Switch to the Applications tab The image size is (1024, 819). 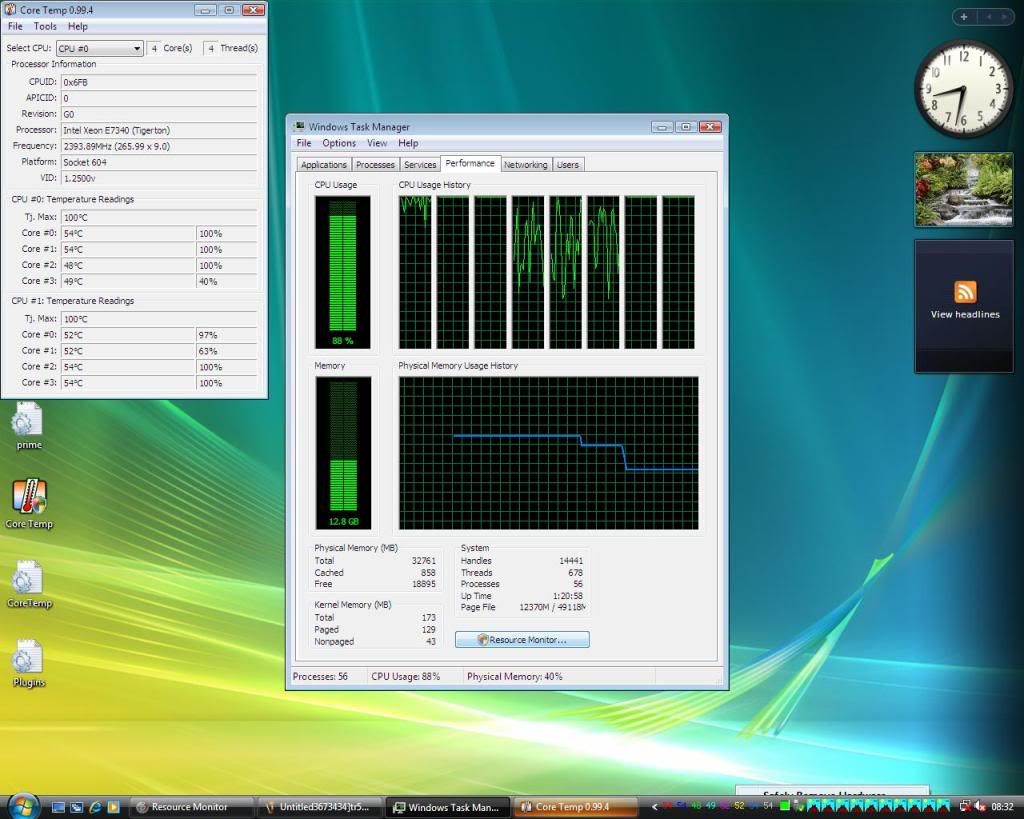click(324, 165)
